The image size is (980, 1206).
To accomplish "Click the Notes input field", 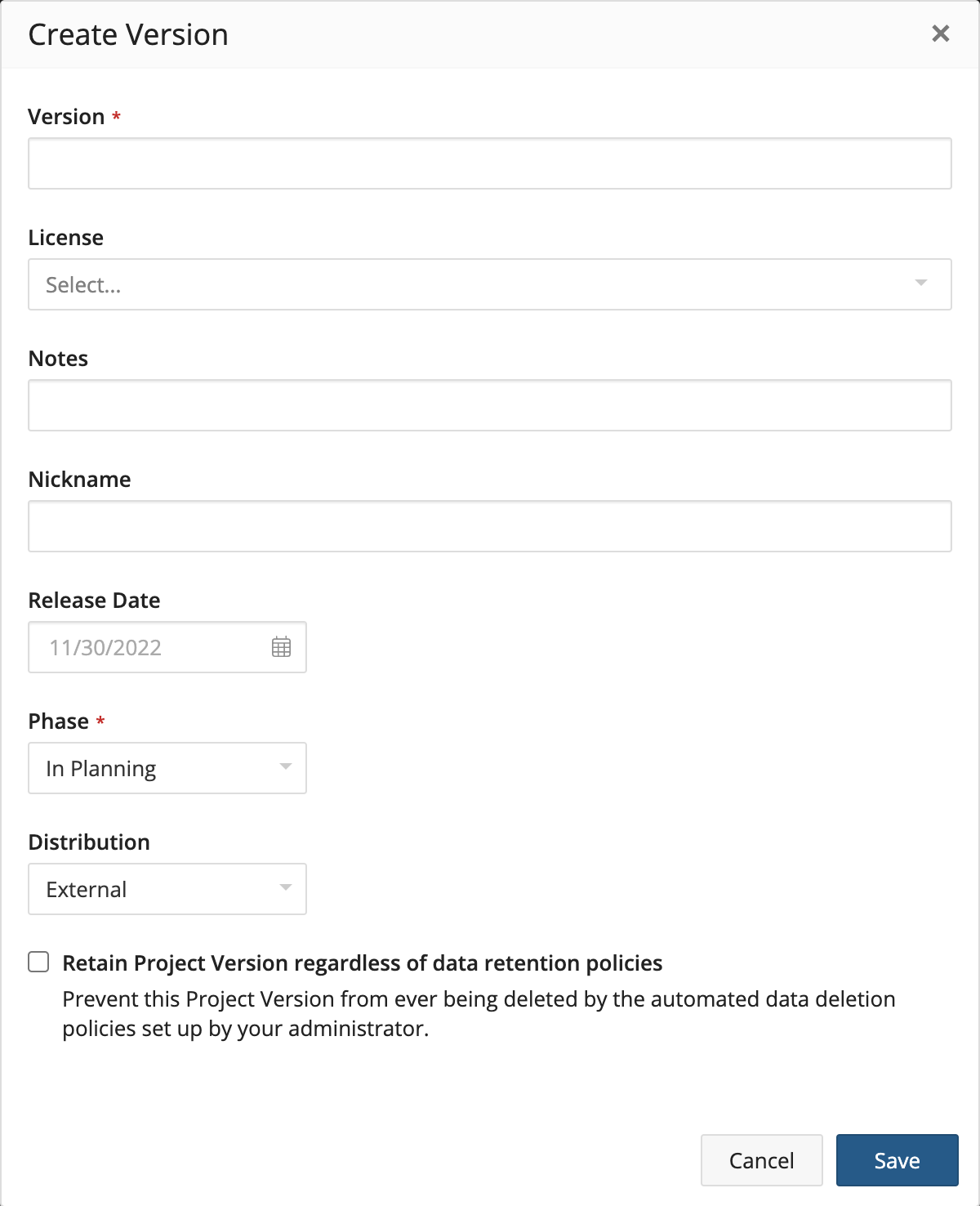I will pos(490,404).
